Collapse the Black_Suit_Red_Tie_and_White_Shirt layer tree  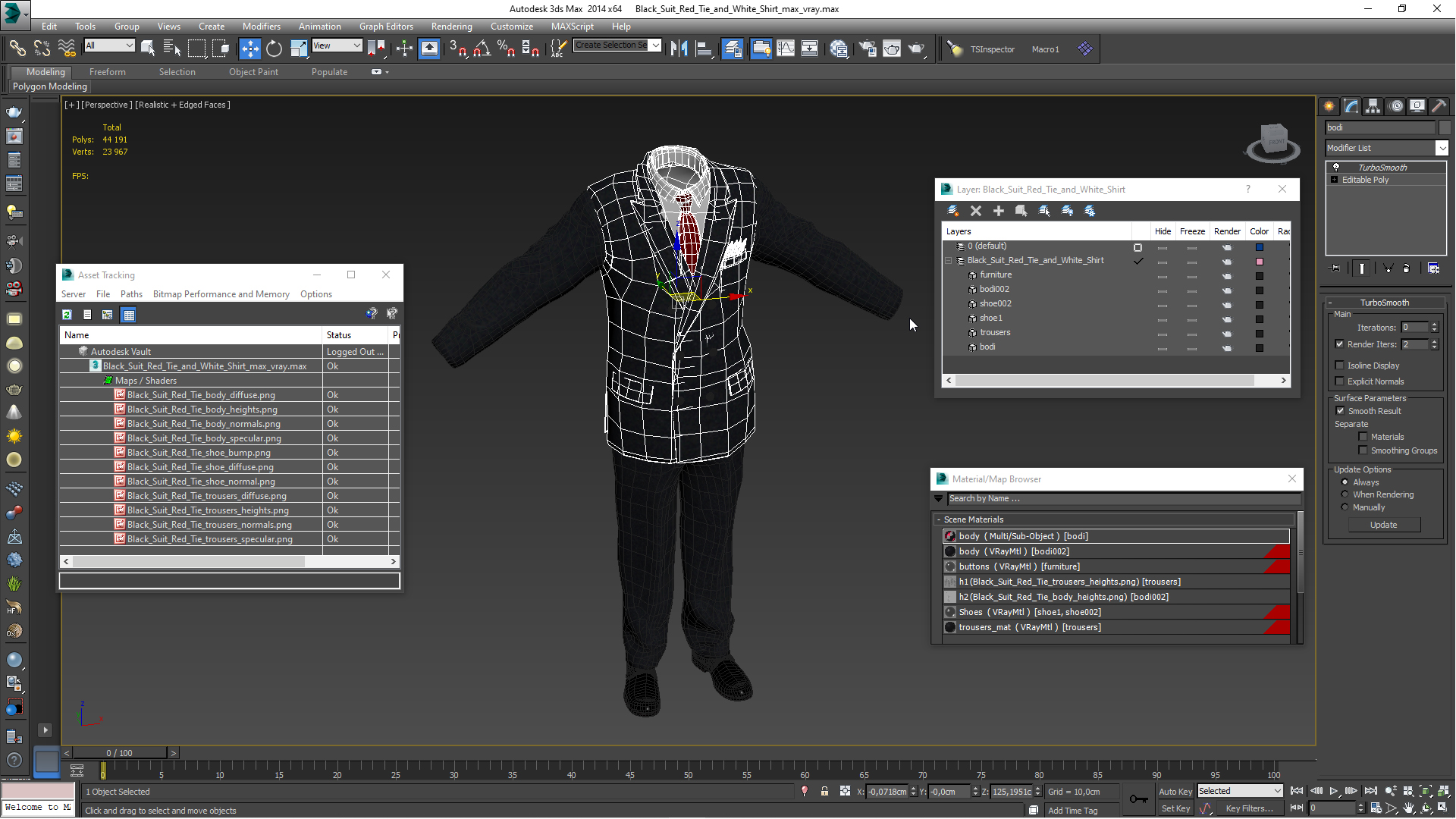click(x=948, y=260)
